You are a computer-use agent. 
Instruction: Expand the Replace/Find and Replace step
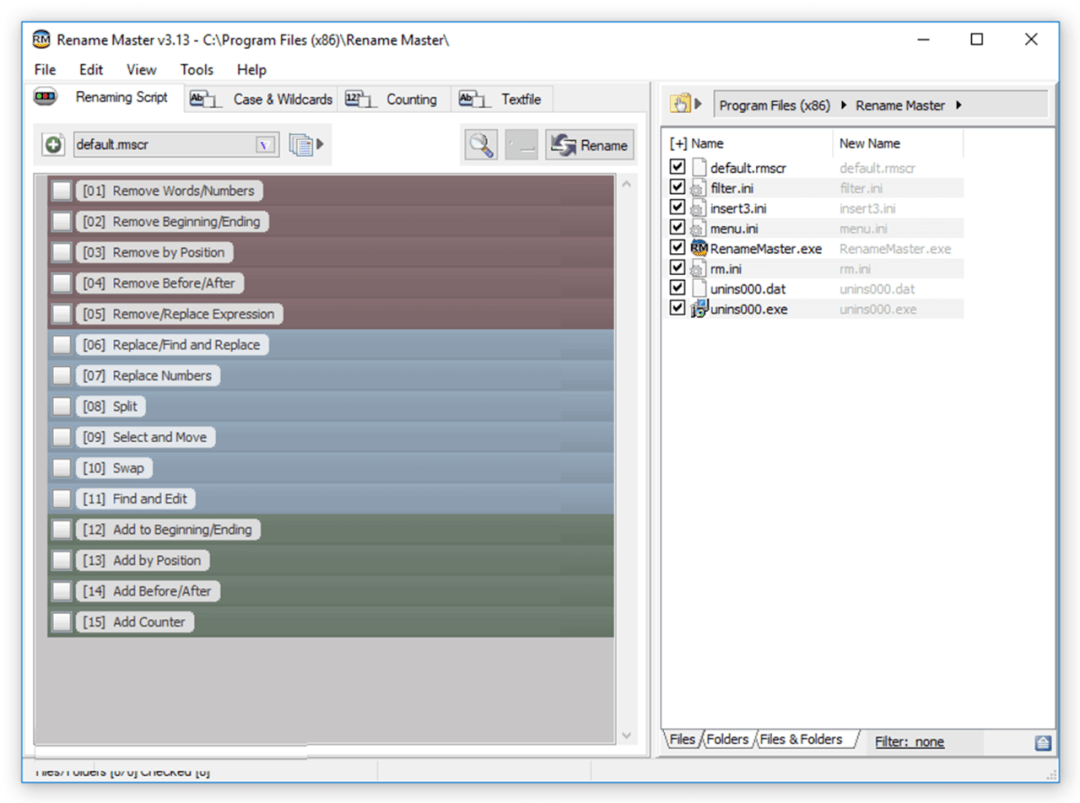coord(185,345)
